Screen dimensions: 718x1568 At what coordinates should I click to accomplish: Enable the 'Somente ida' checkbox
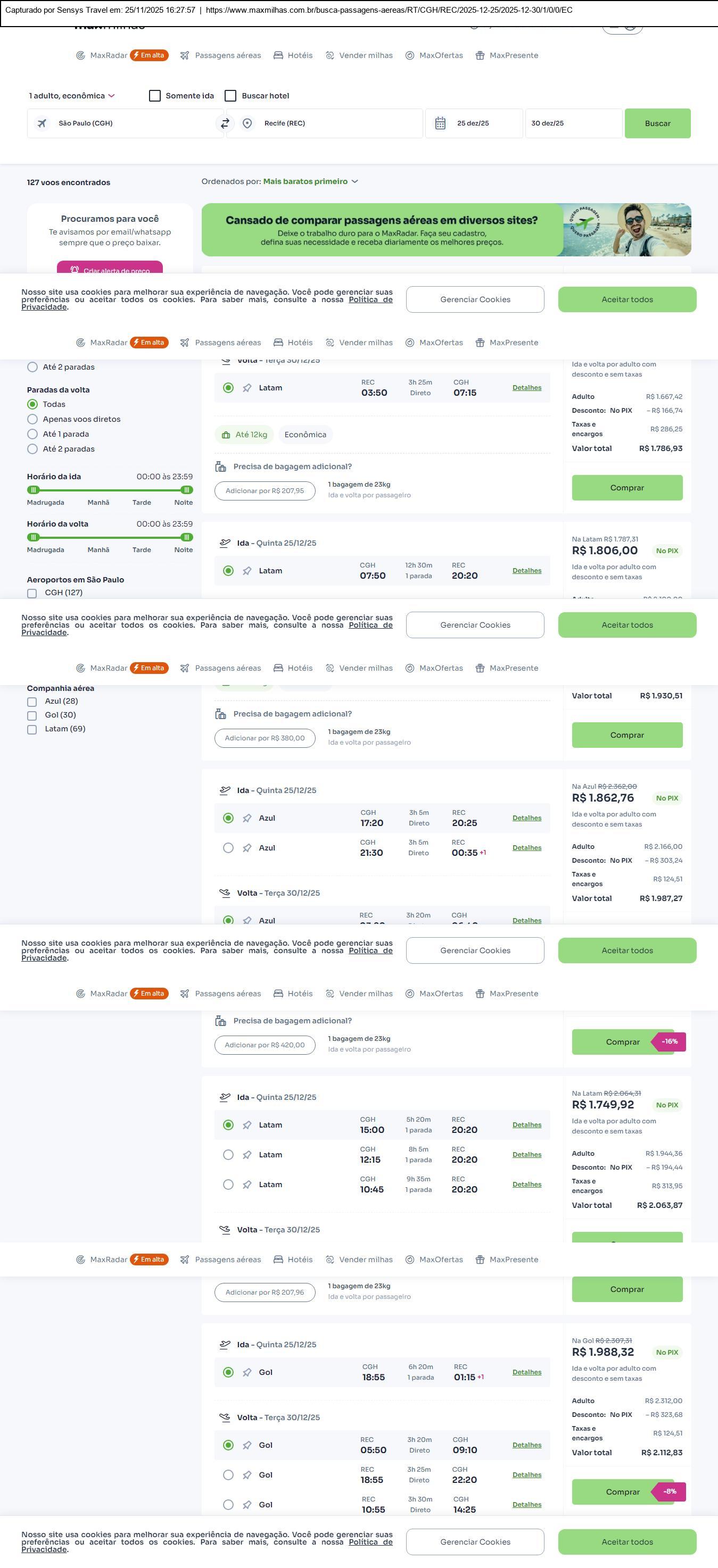tap(155, 96)
